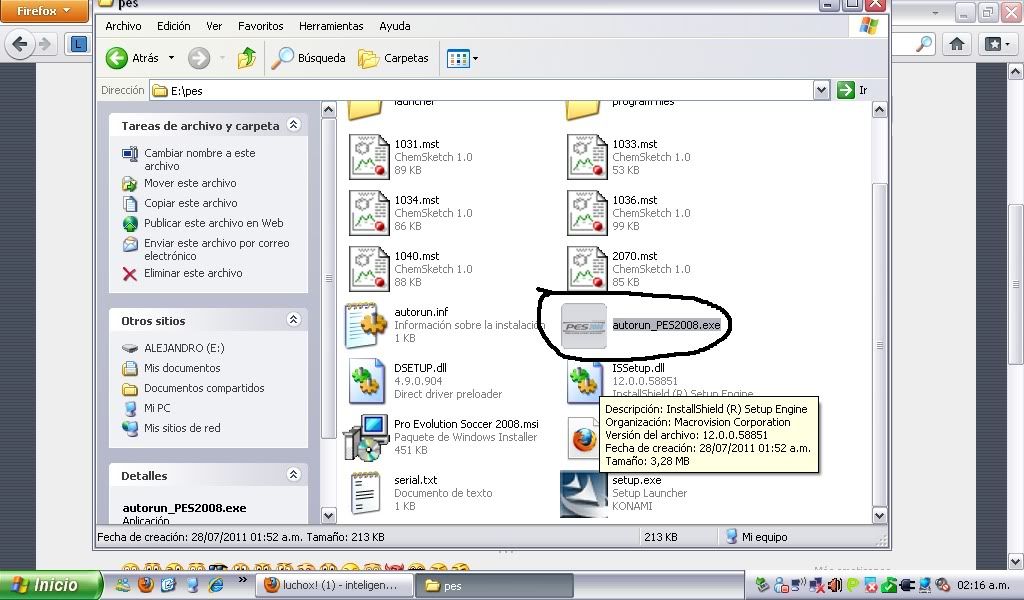This screenshot has width=1024, height=600.
Task: Select the DSETUP.dll file icon
Action: (x=366, y=381)
